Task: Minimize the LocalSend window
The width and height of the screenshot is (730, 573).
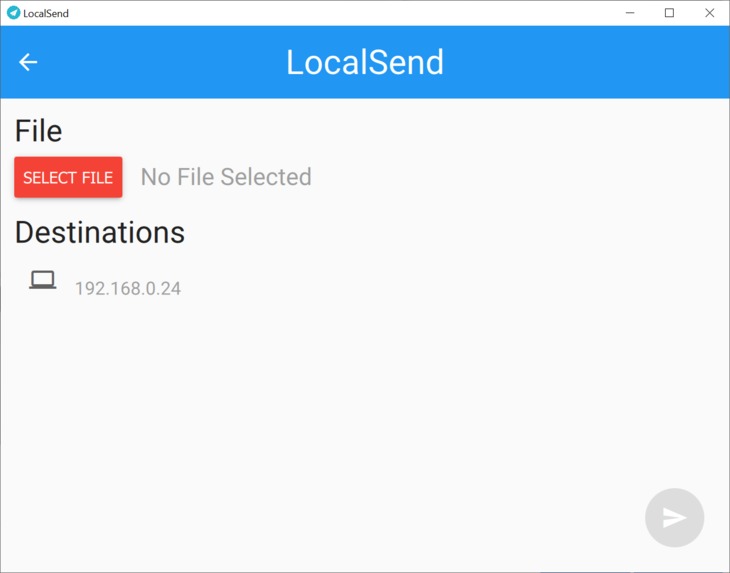Action: pos(630,13)
